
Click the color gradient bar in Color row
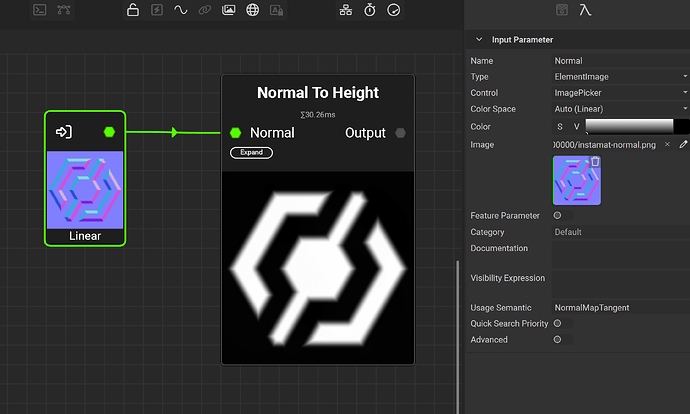coord(629,126)
